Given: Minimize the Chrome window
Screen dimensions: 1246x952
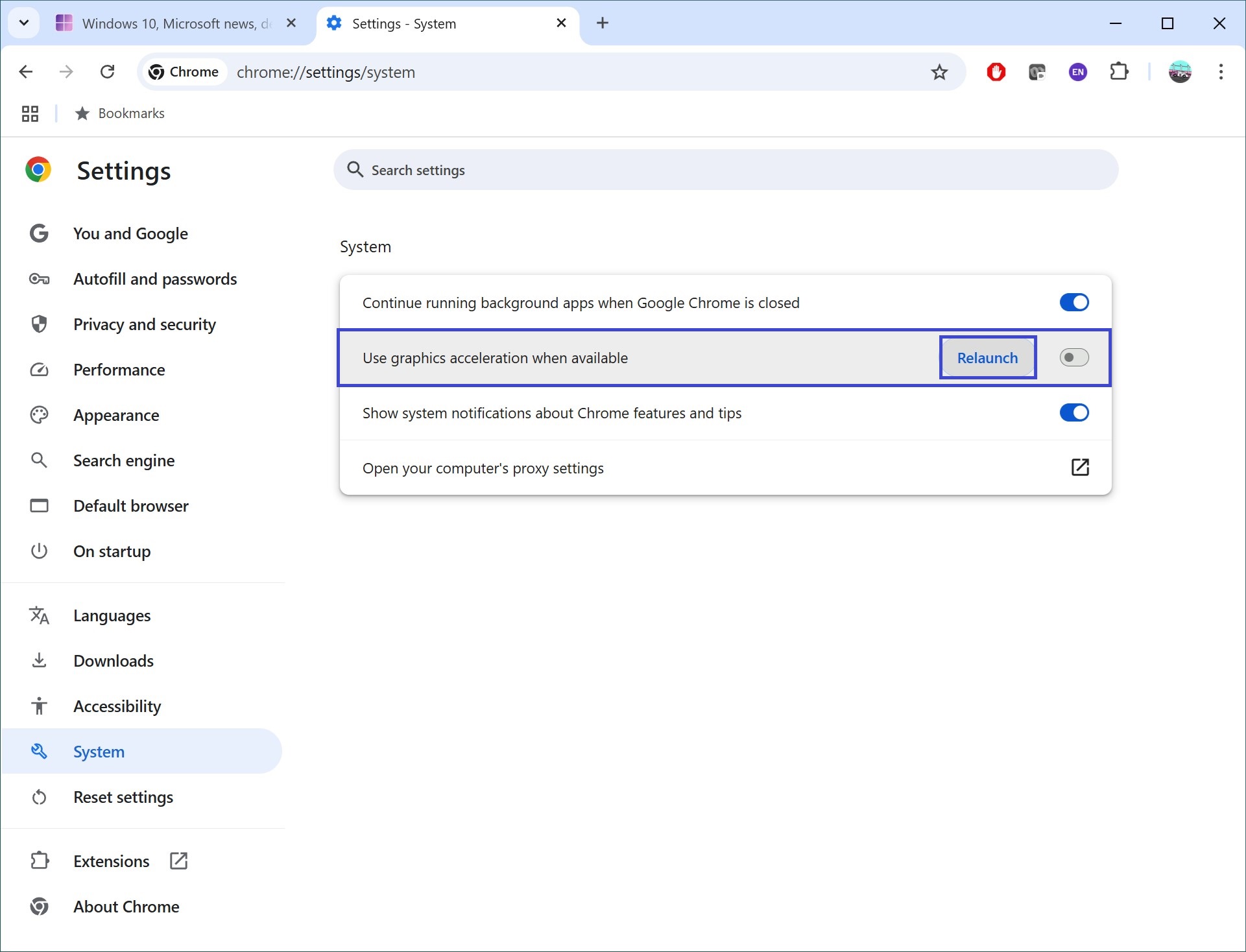Looking at the screenshot, I should pos(1116,23).
